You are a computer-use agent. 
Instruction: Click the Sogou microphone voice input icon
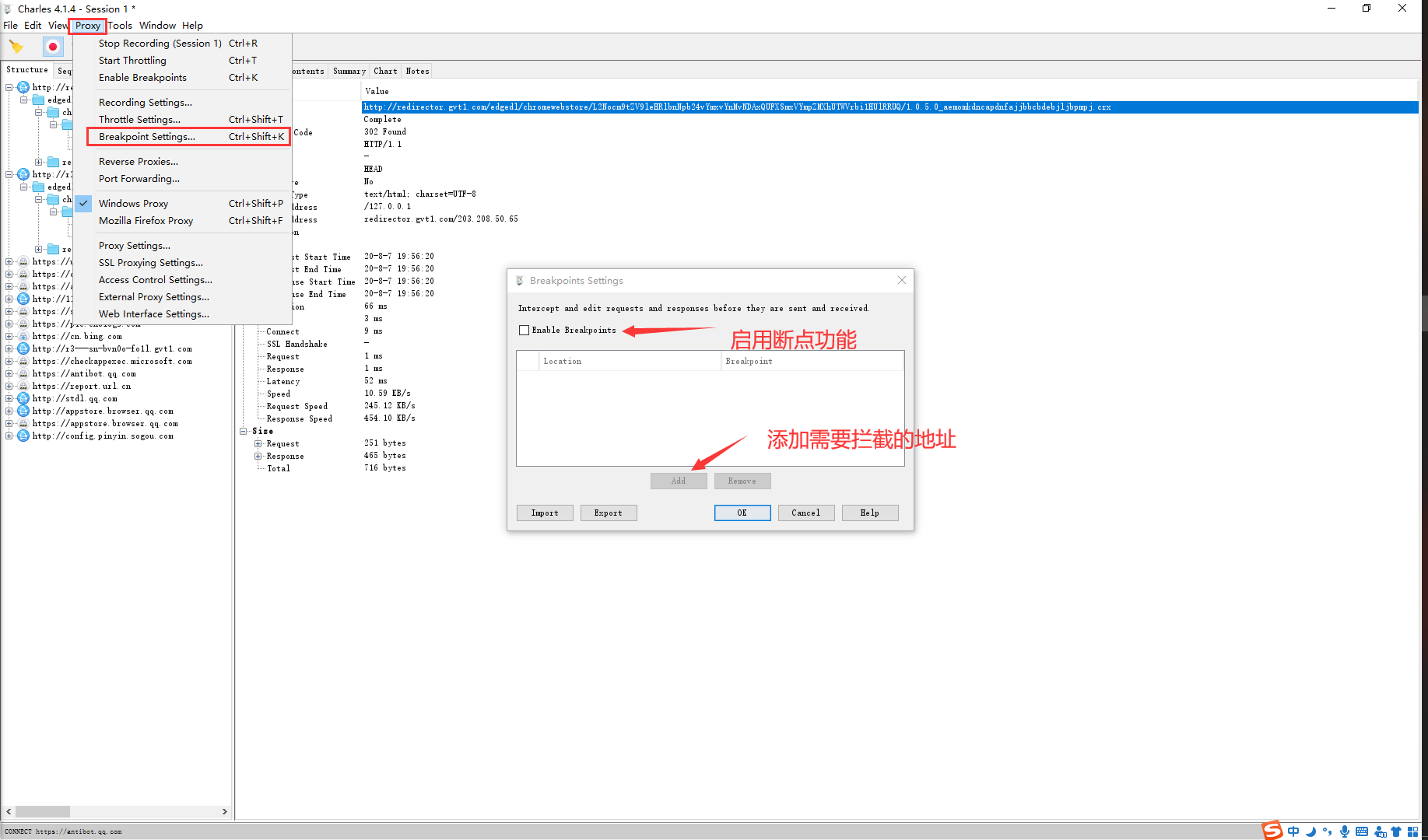click(x=1345, y=831)
